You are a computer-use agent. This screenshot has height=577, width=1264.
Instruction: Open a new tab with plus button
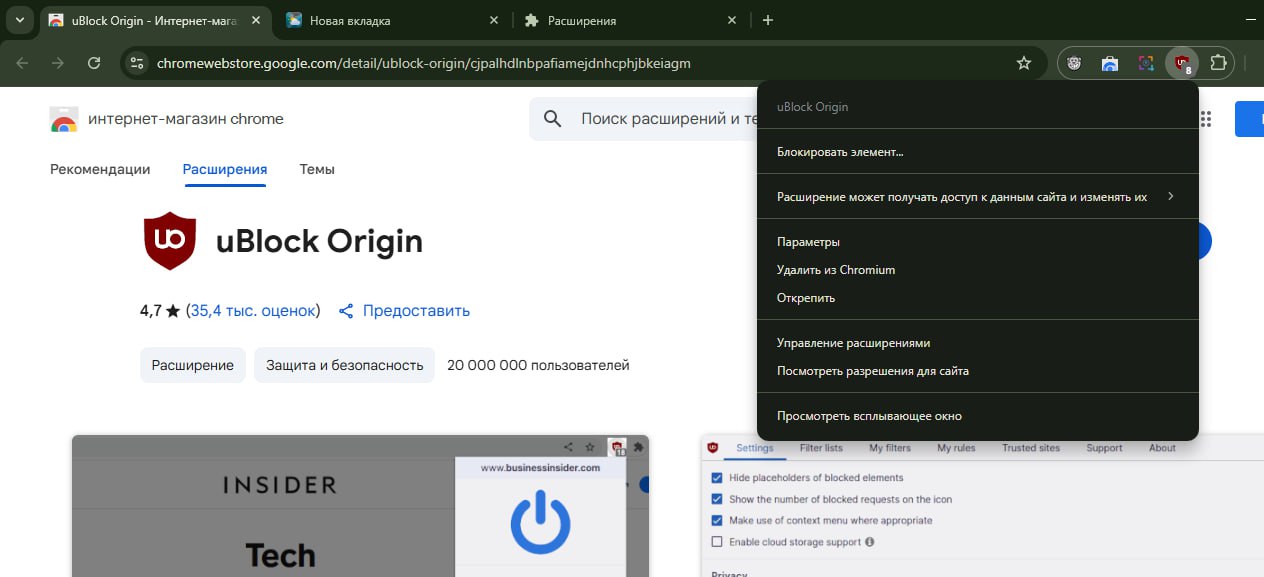coord(767,20)
